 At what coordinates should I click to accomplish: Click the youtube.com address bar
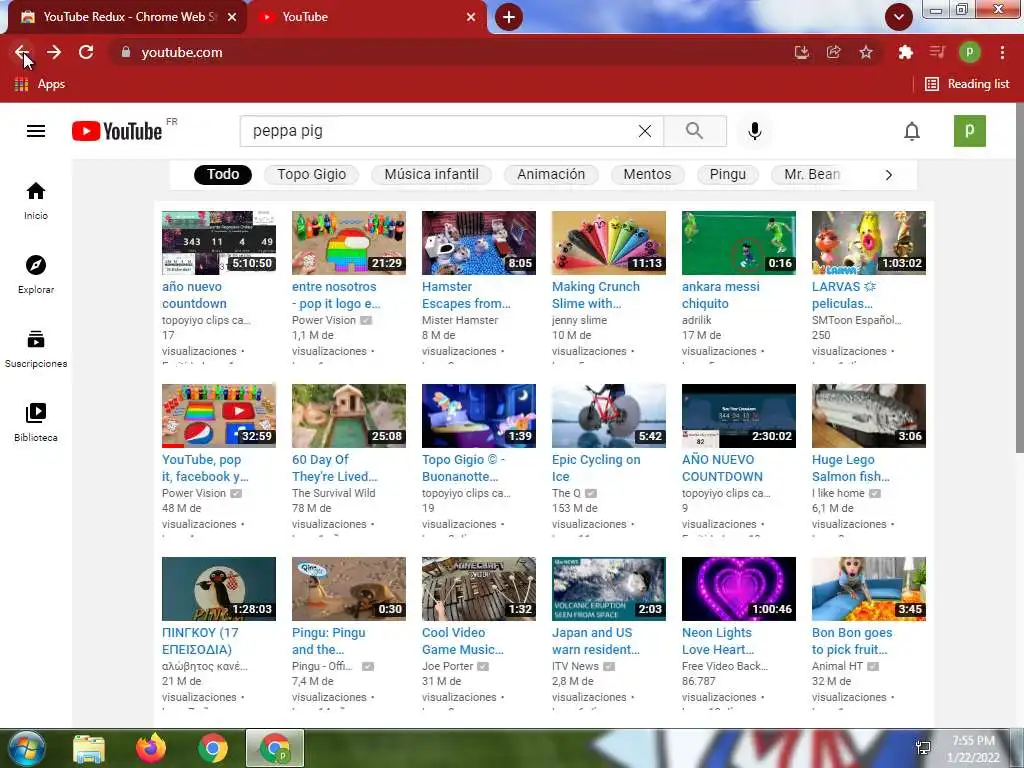coord(451,52)
